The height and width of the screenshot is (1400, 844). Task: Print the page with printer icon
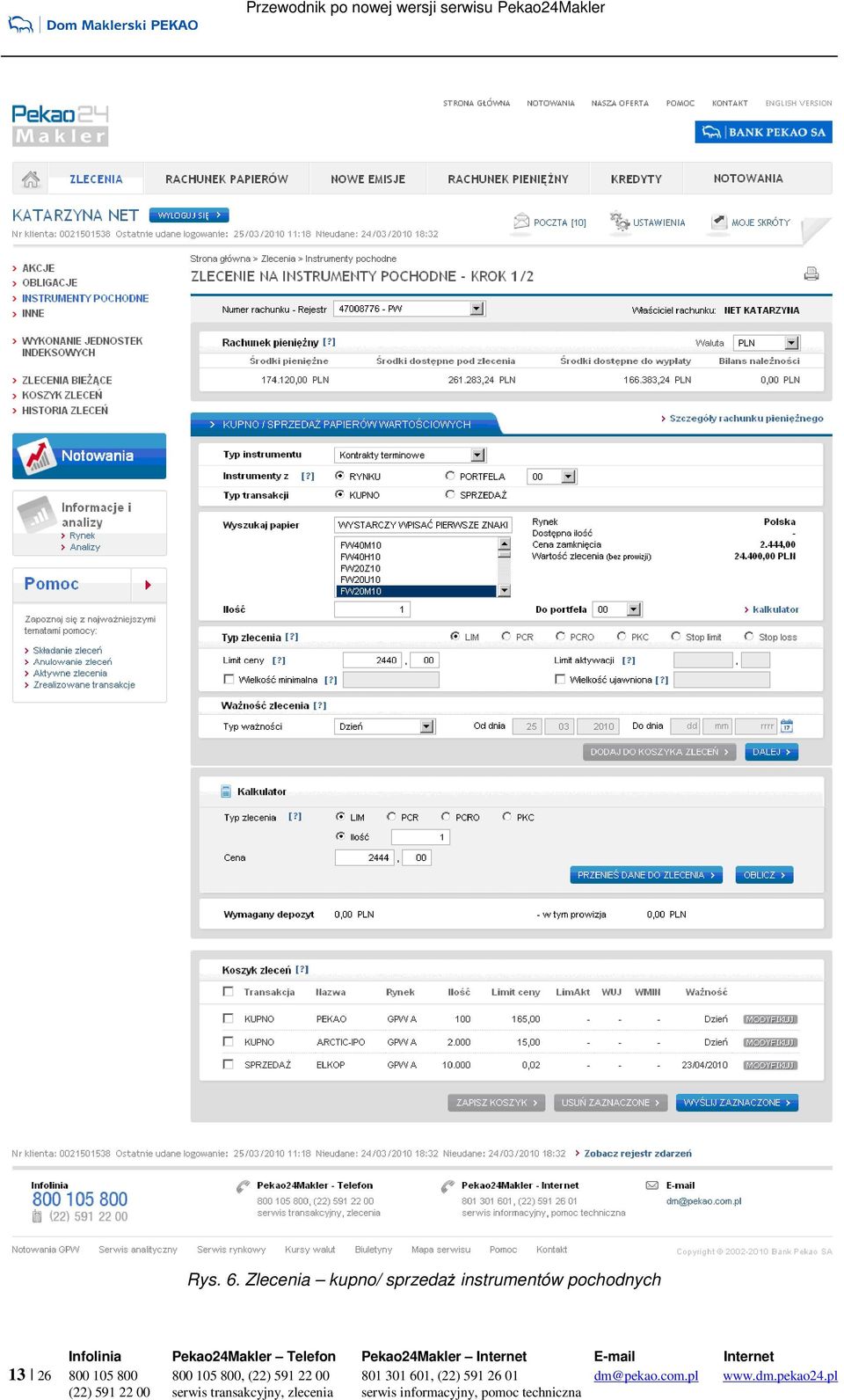click(x=811, y=273)
